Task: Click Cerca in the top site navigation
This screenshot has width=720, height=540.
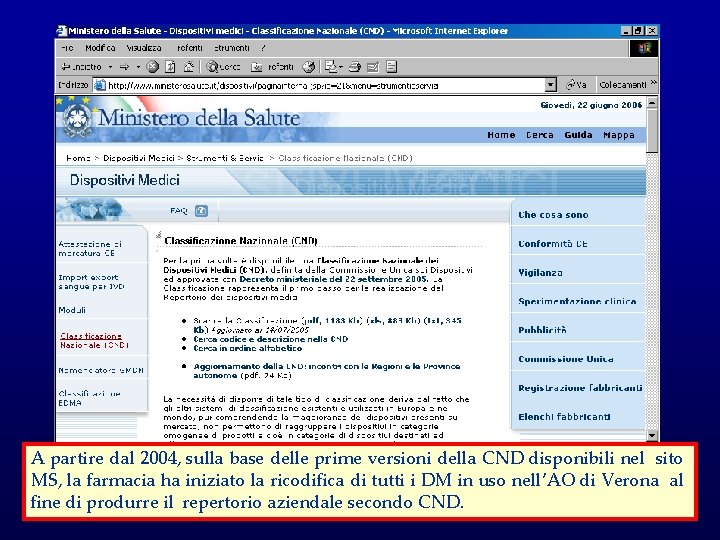Action: coord(540,135)
